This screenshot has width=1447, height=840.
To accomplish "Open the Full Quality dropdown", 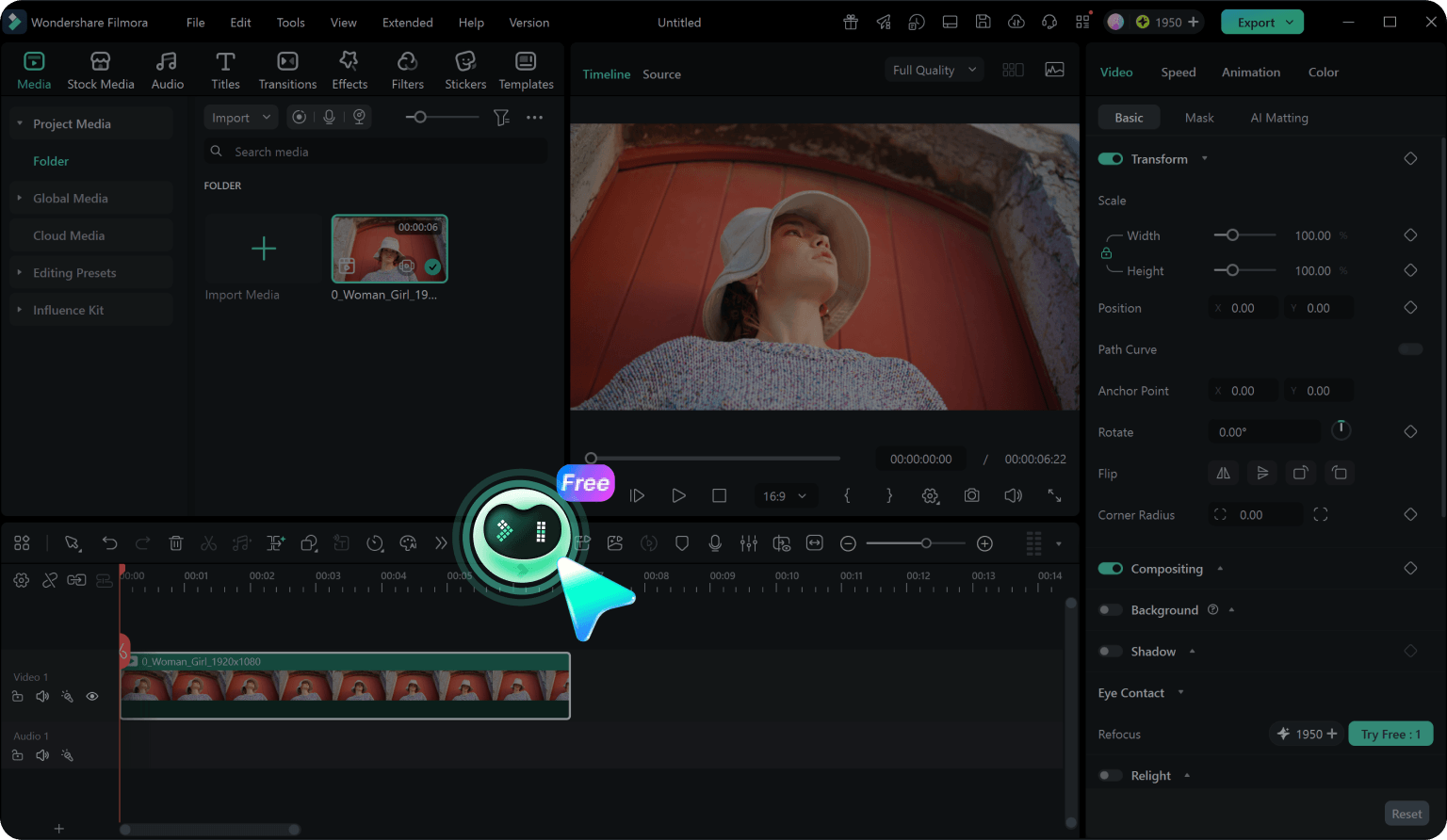I will coord(934,70).
